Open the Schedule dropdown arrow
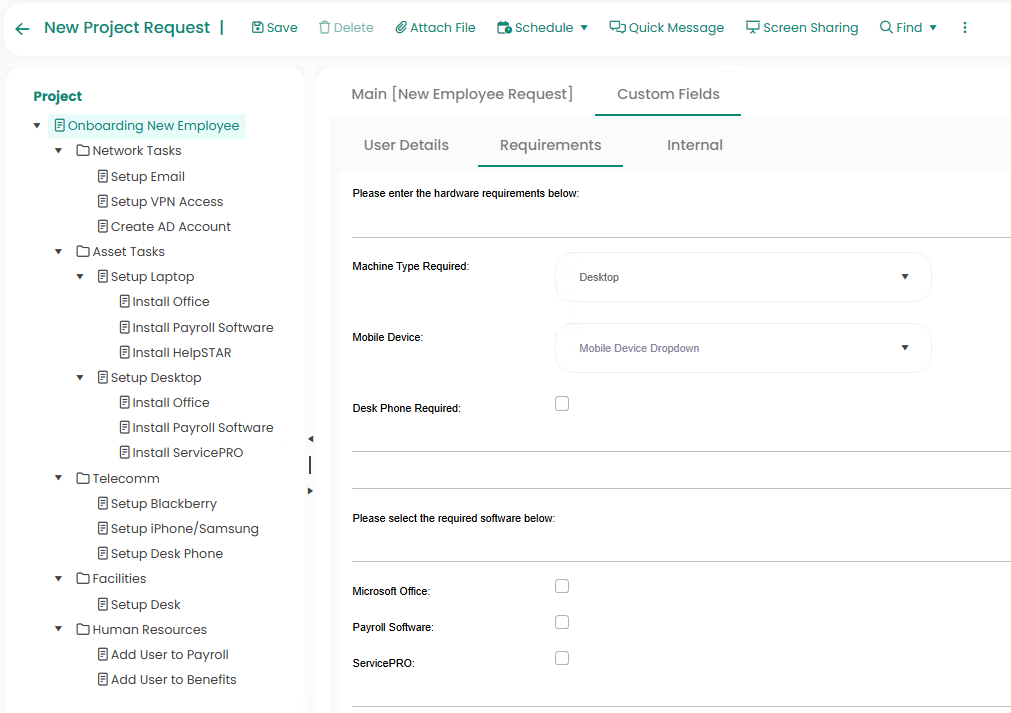 tap(584, 28)
